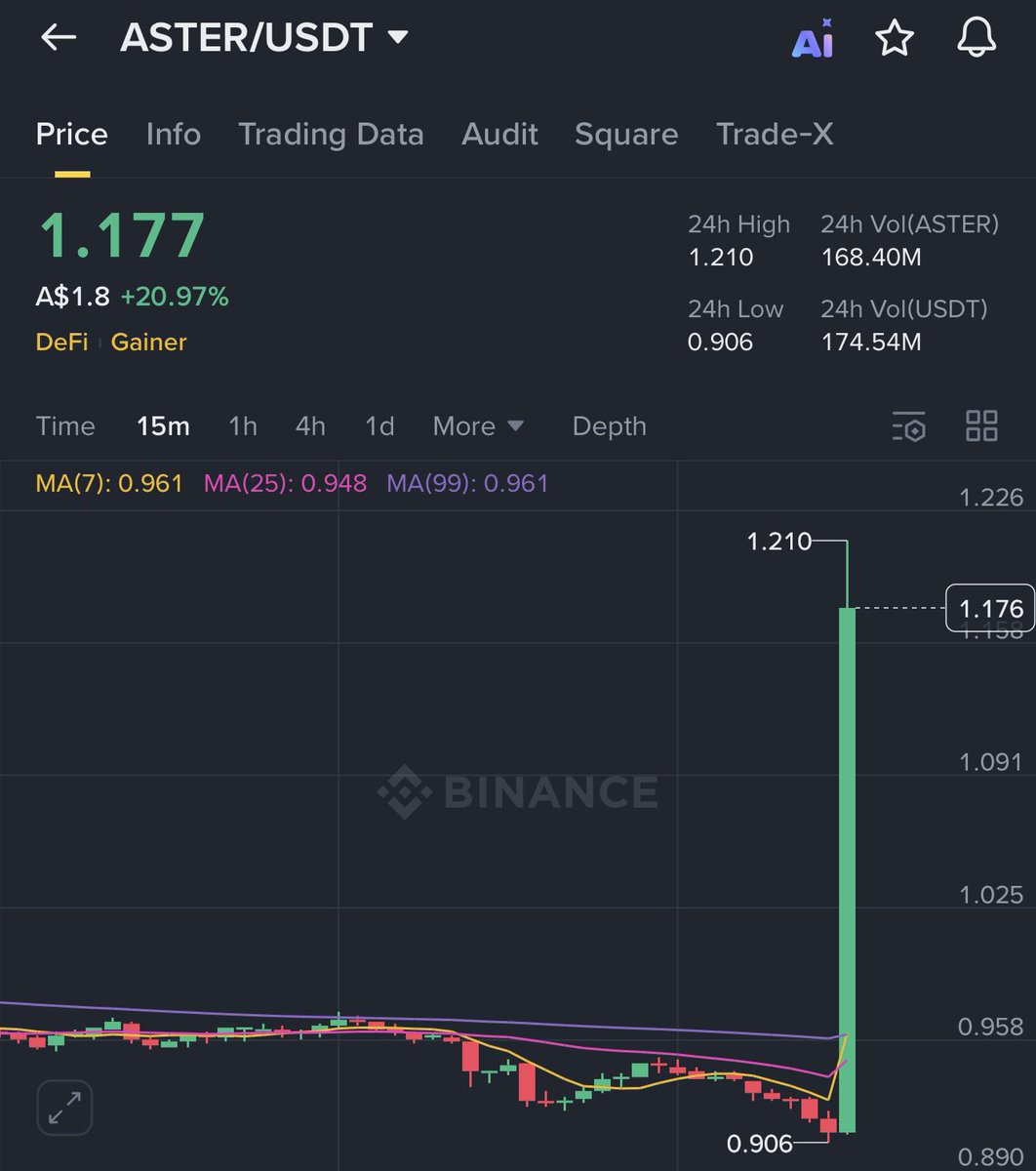The image size is (1036, 1171).
Task: Open the Square tab
Action: 626,135
